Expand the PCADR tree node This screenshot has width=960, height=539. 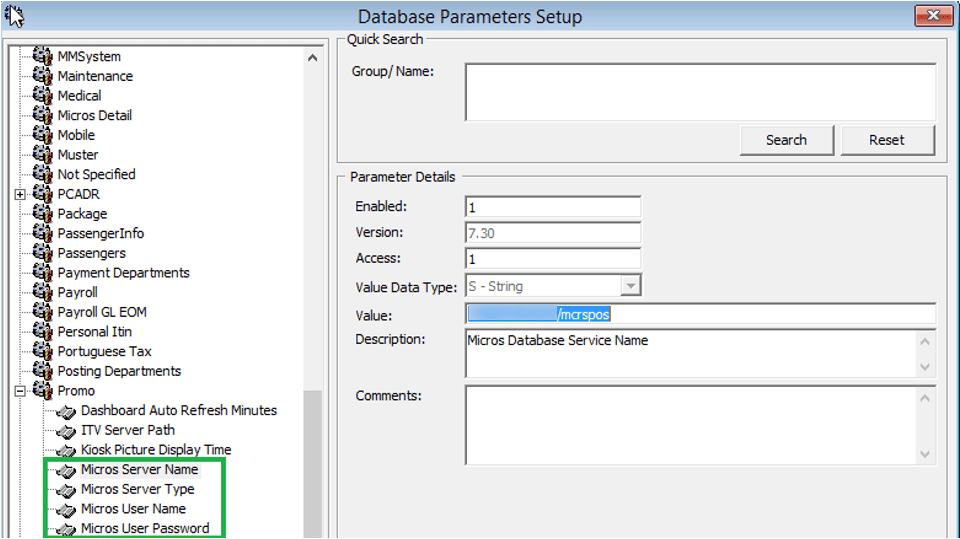click(20, 194)
